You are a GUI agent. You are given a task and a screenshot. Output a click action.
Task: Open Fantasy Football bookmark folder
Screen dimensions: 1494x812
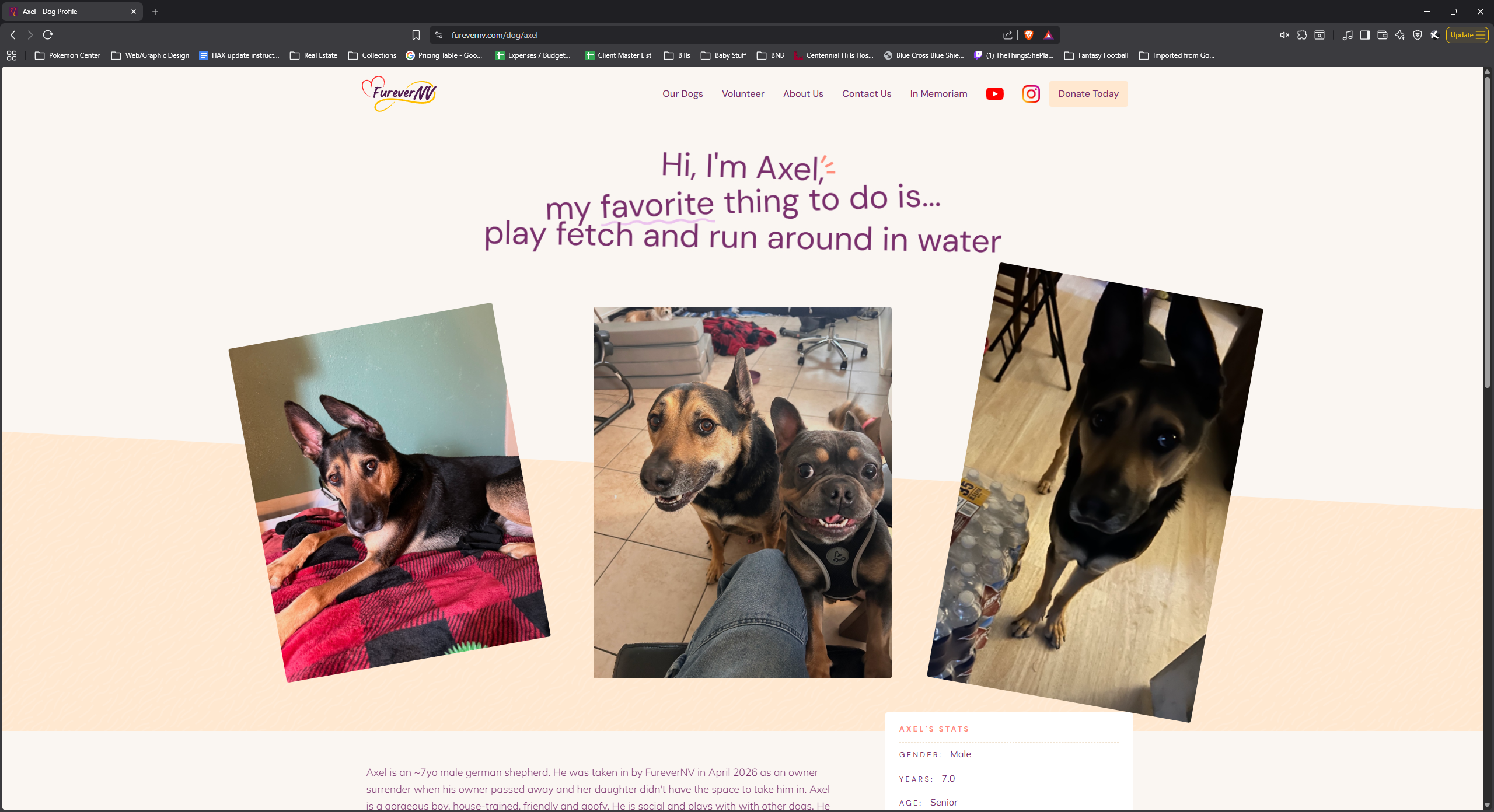[x=1096, y=55]
